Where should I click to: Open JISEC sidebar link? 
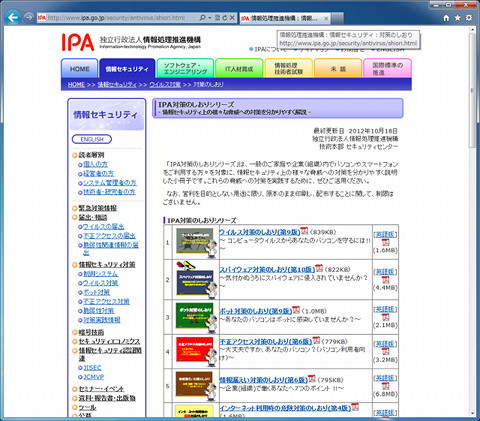tap(92, 368)
